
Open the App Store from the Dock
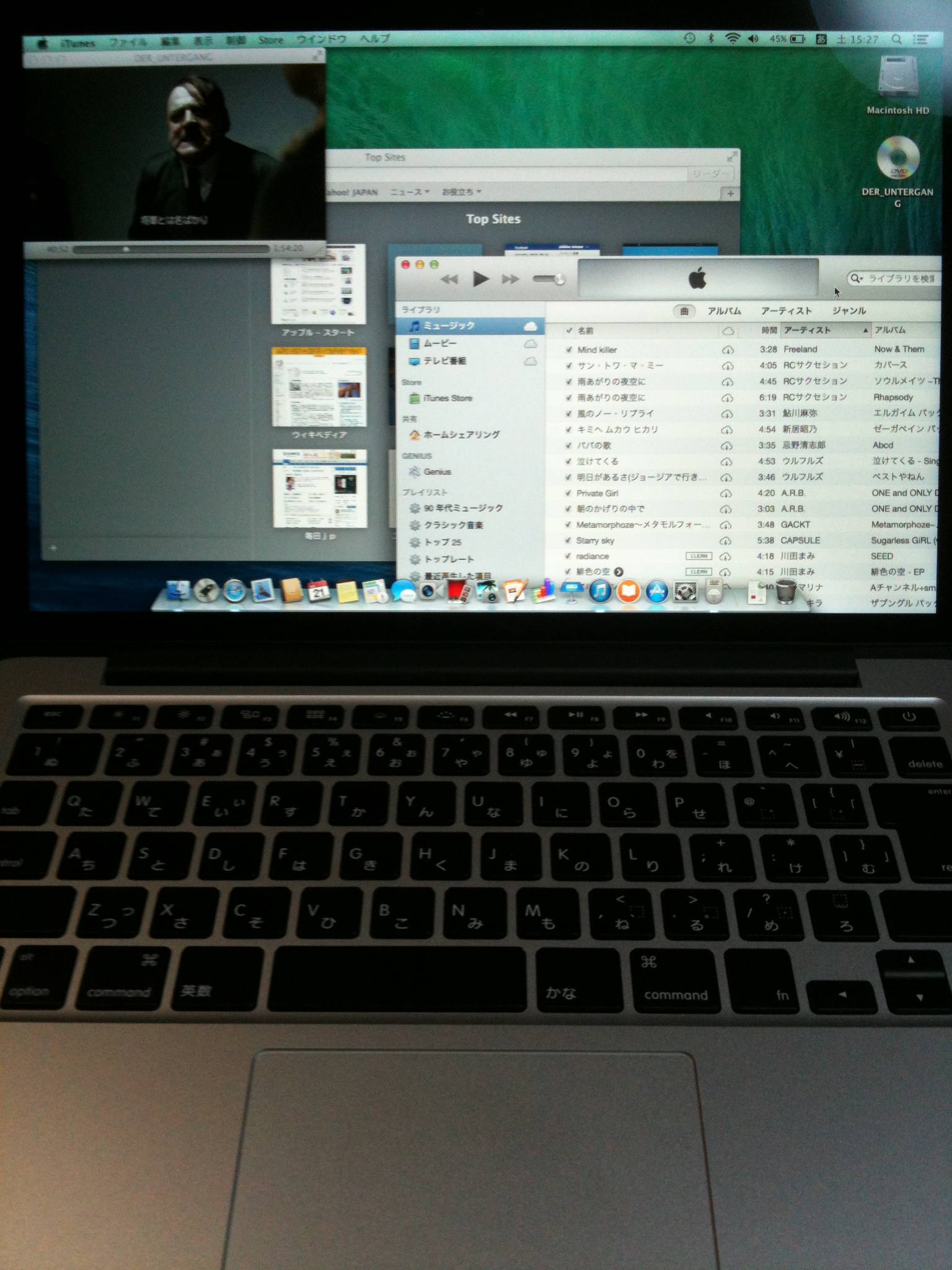click(x=657, y=592)
